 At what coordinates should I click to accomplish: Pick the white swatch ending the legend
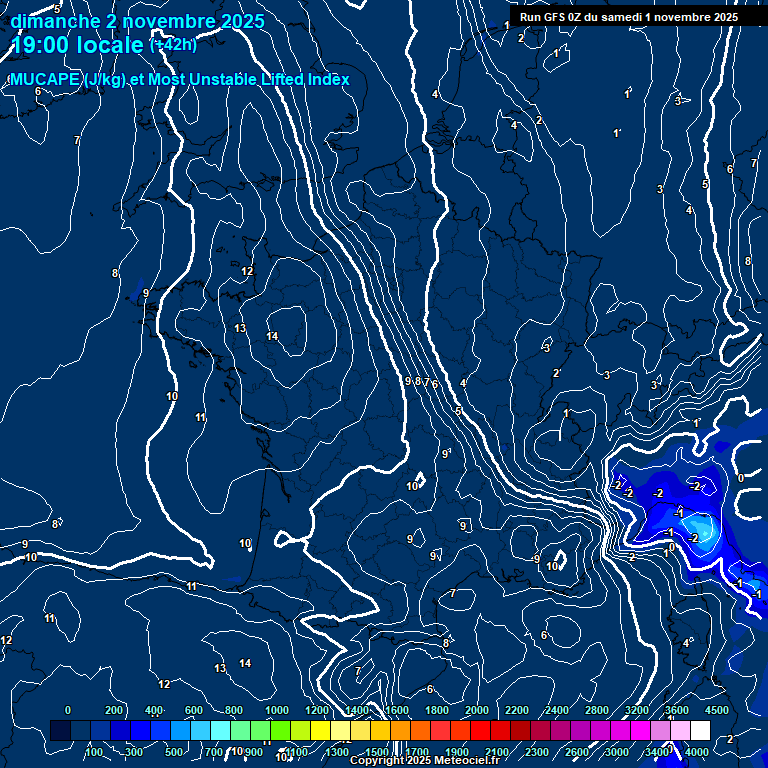(x=700, y=730)
